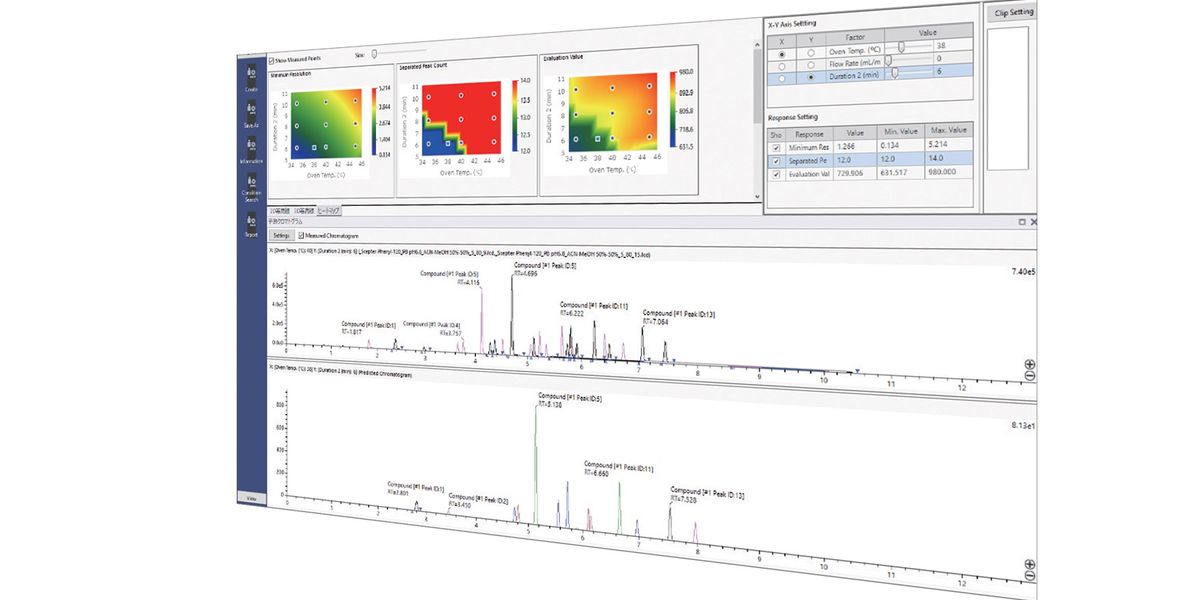
Task: Zoom in on the predicted chromatogram
Action: (1030, 564)
